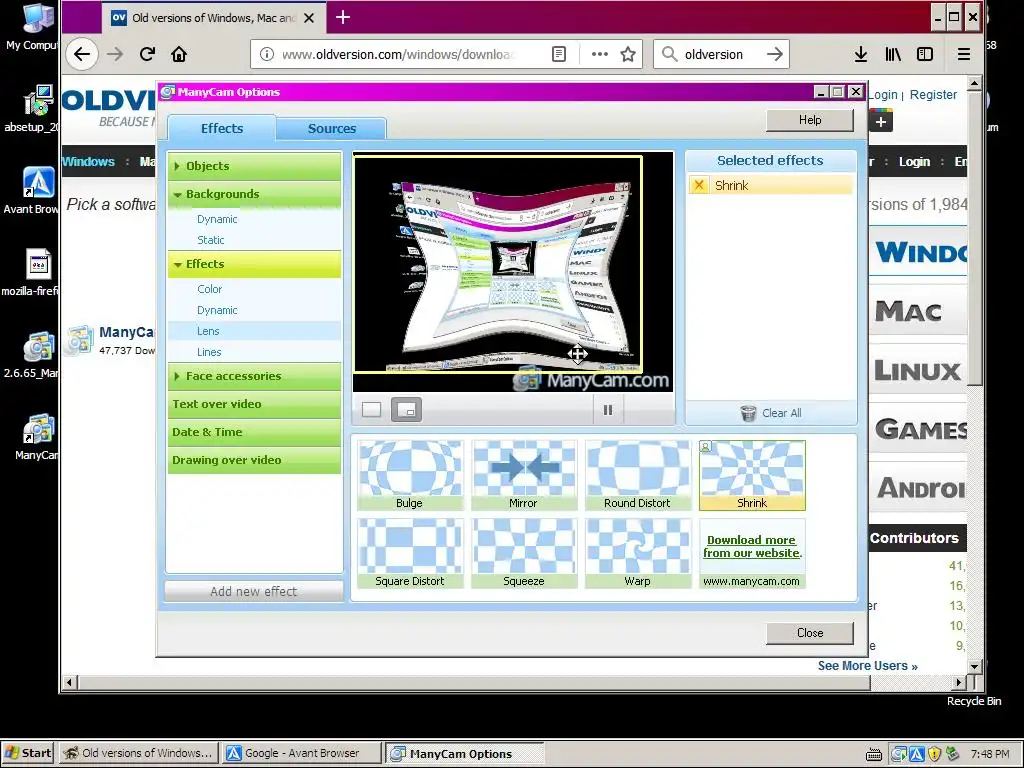
Task: Show site information icon in address bar
Action: (266, 54)
